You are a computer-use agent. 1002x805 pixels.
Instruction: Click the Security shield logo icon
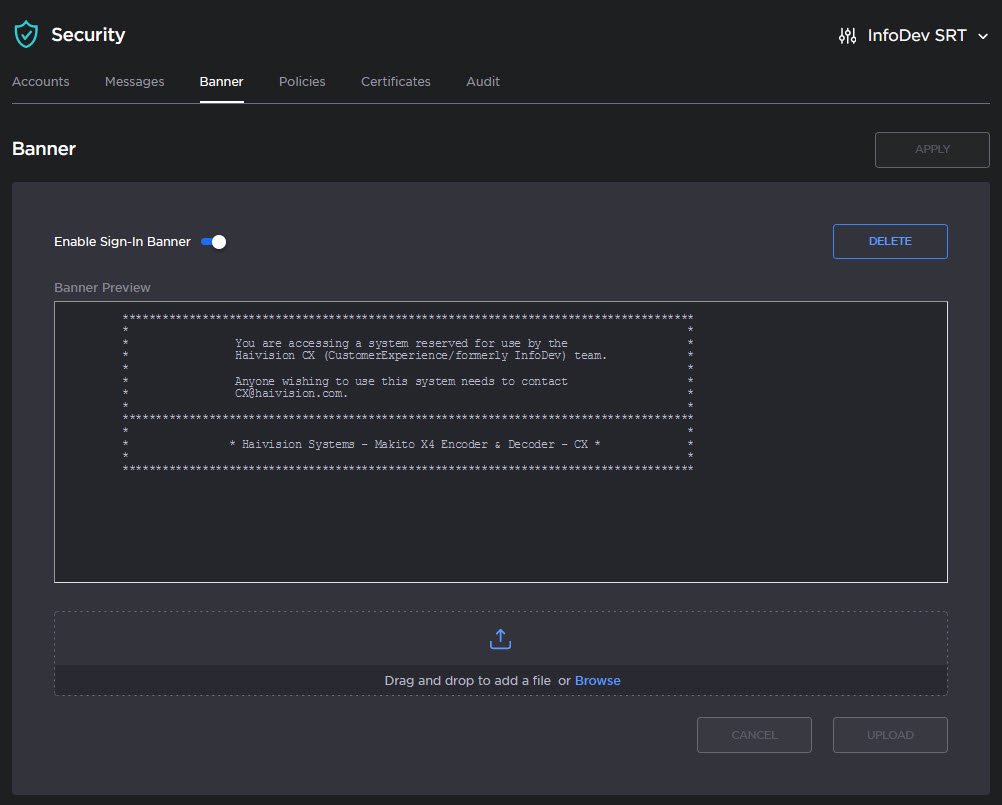click(x=25, y=35)
